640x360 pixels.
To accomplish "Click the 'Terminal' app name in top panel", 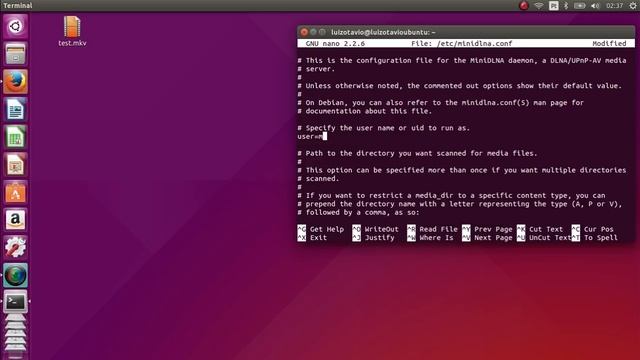I will (18, 5).
